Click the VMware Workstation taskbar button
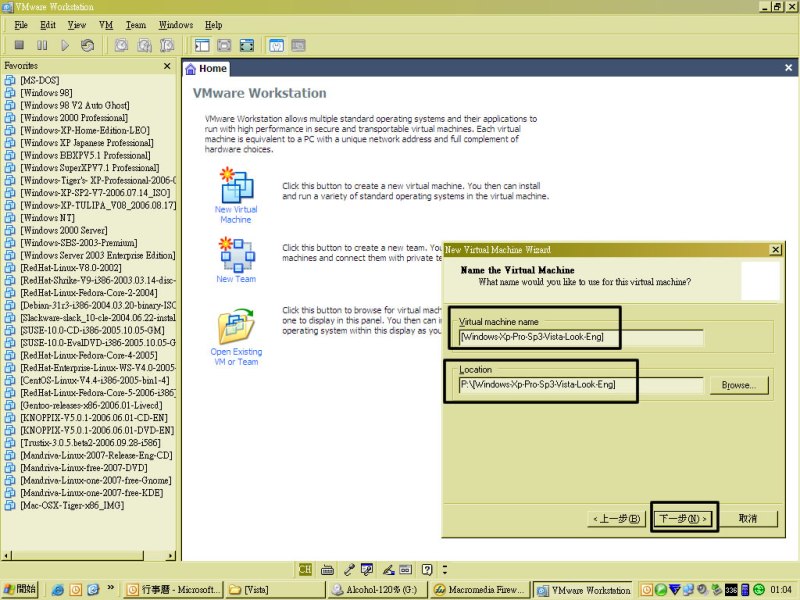 [x=584, y=590]
